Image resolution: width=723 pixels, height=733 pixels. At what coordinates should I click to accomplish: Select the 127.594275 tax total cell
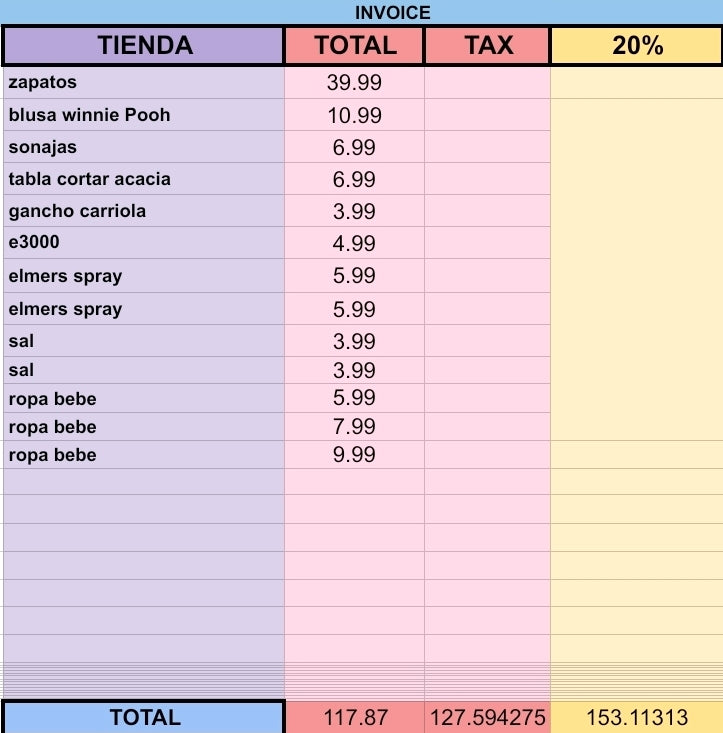coord(487,717)
